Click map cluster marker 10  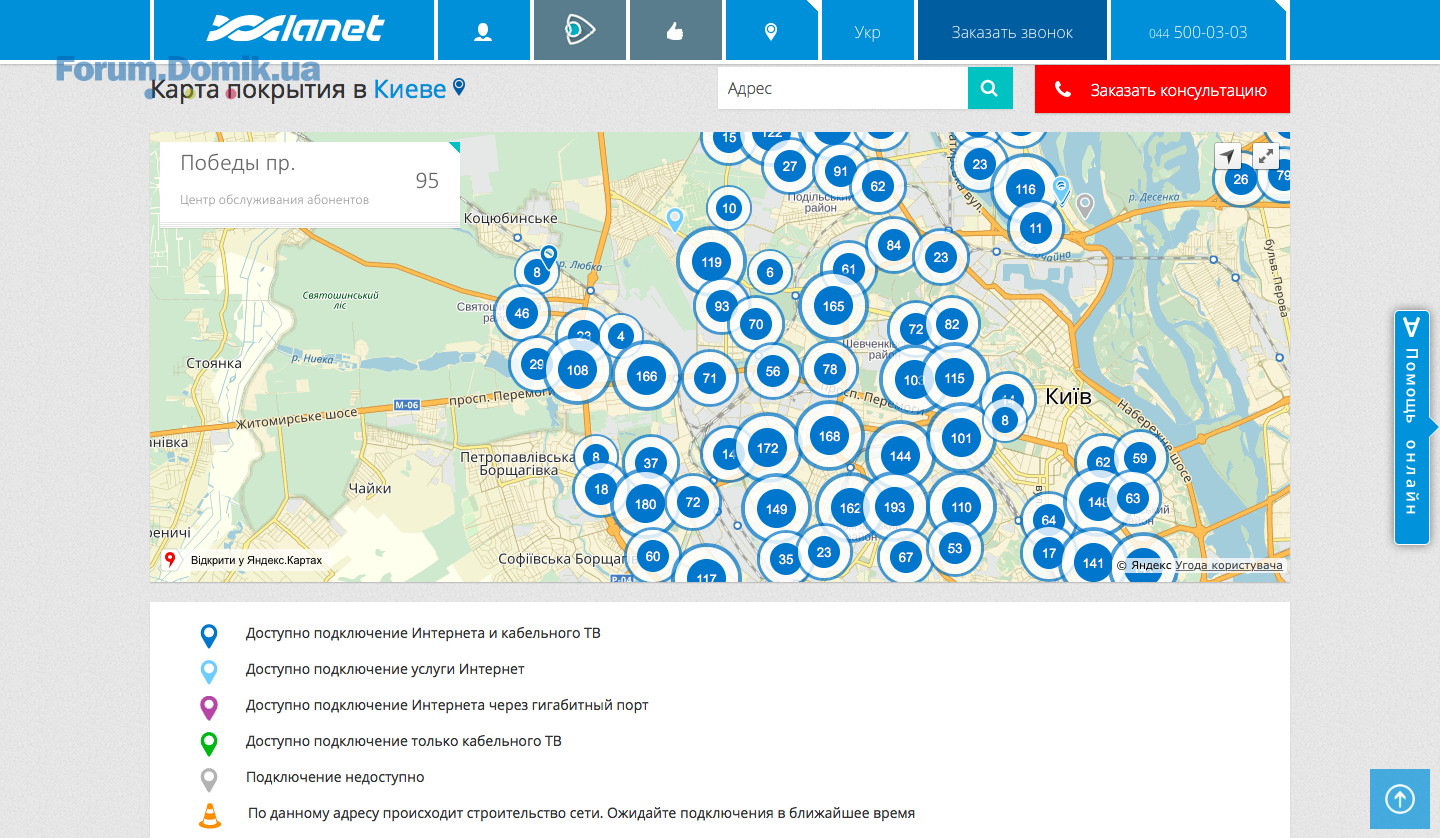(729, 209)
